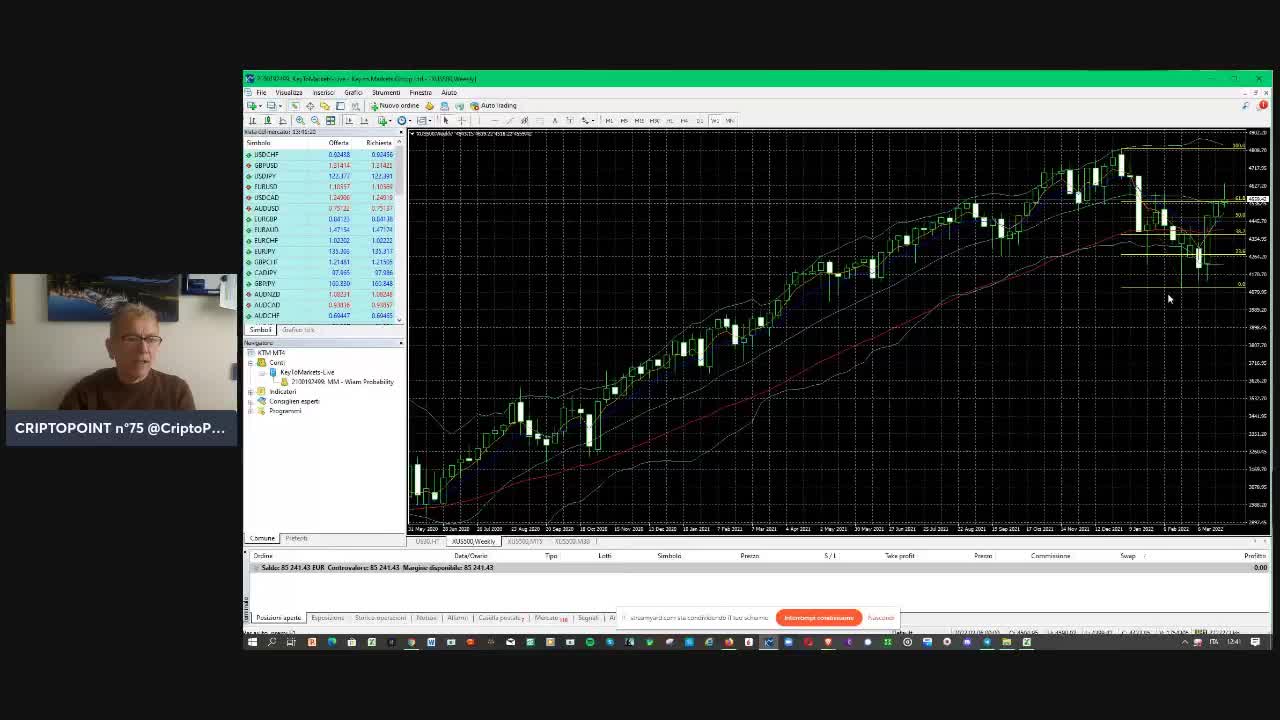The image size is (1280, 720).
Task: Select the AUDUSD symbol row
Action: pos(320,208)
